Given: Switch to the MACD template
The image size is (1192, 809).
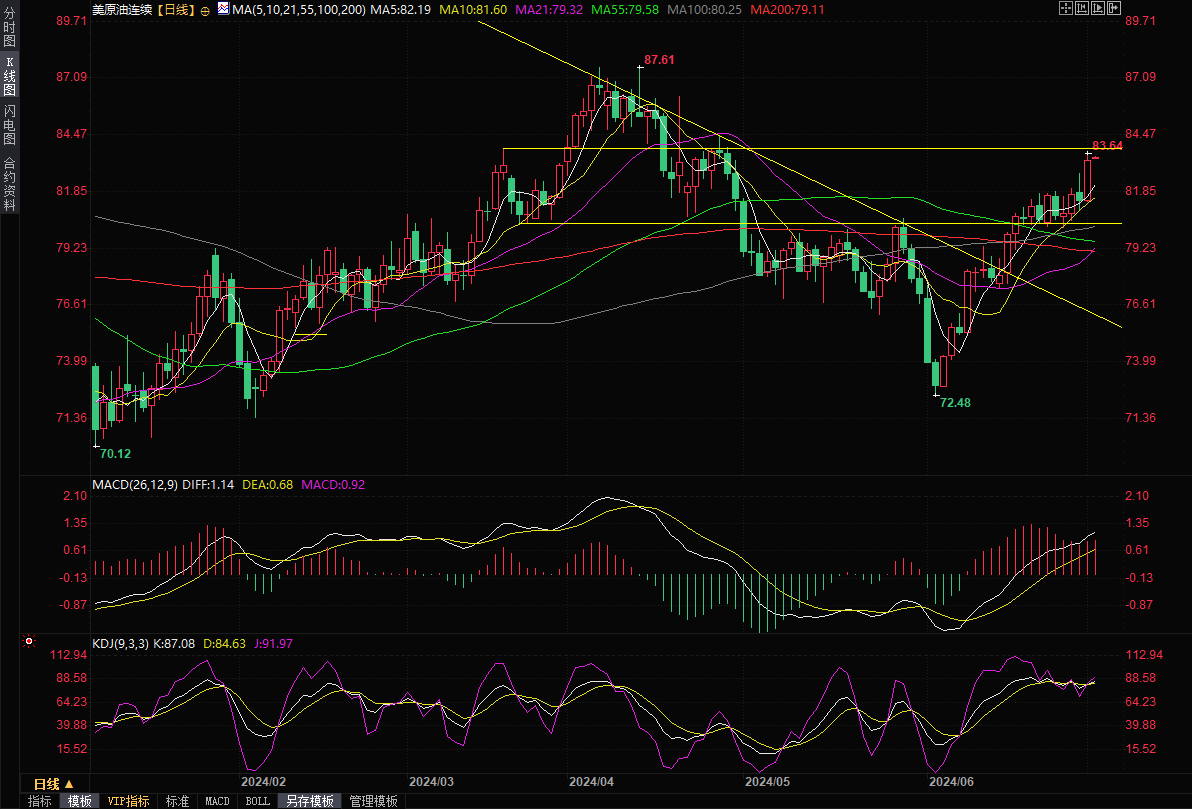Looking at the screenshot, I should 217,801.
